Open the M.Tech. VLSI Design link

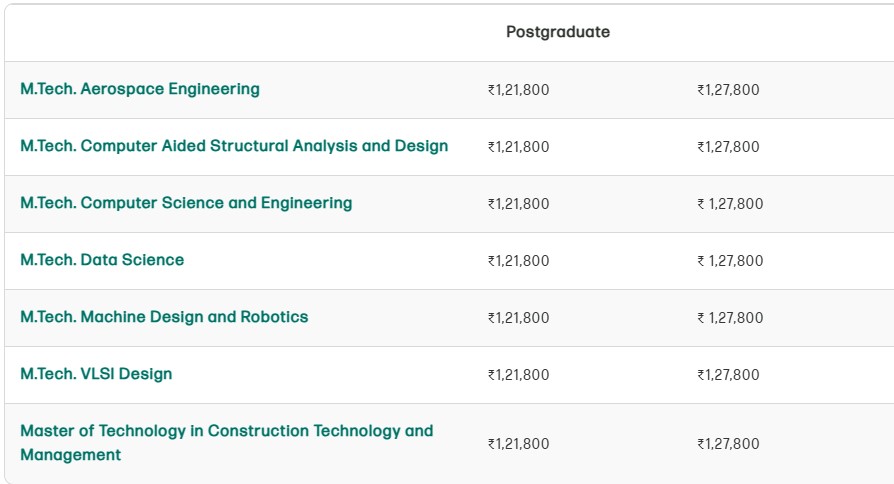96,374
